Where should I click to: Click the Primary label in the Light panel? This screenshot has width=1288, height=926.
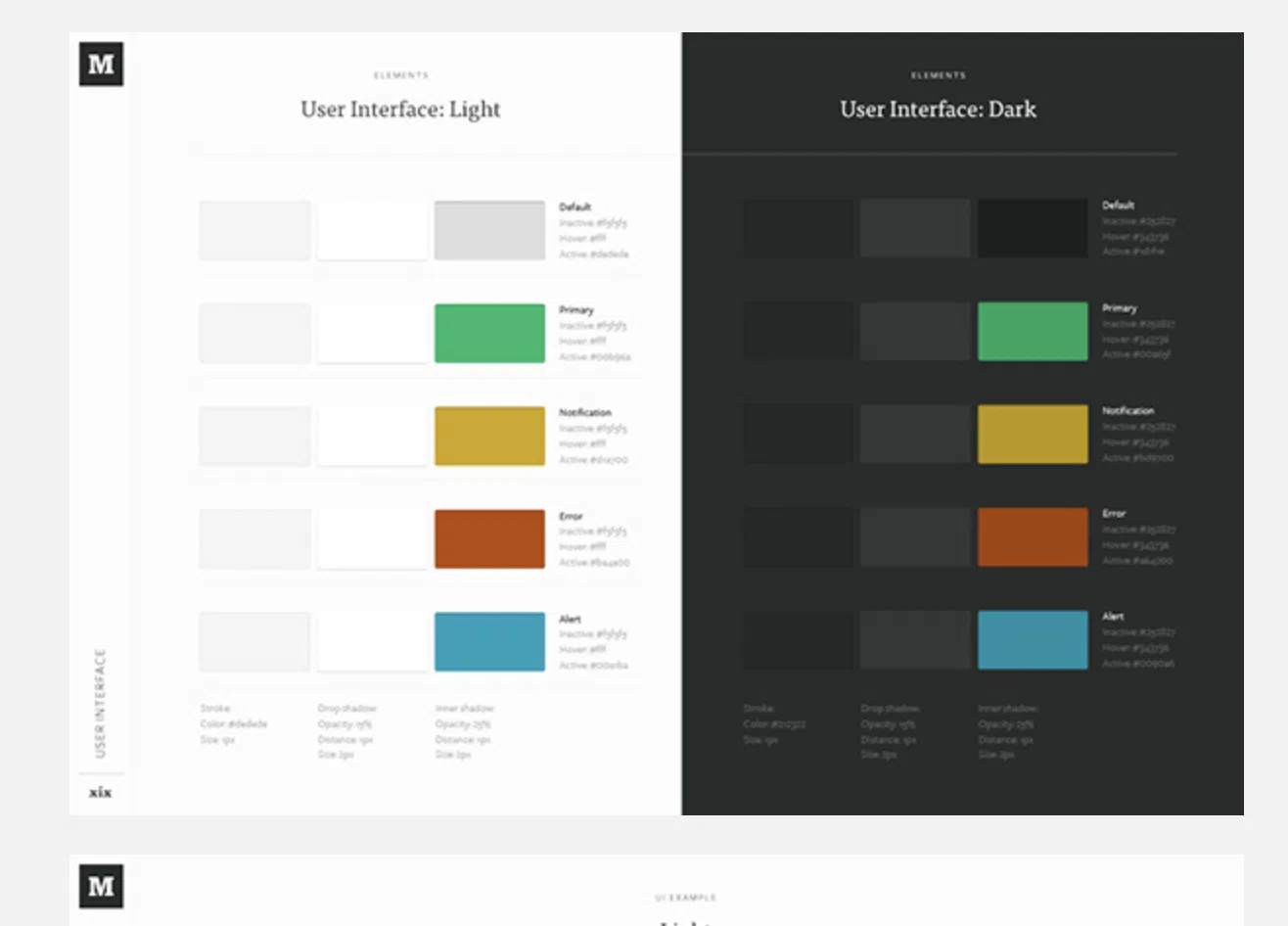pyautogui.click(x=576, y=310)
